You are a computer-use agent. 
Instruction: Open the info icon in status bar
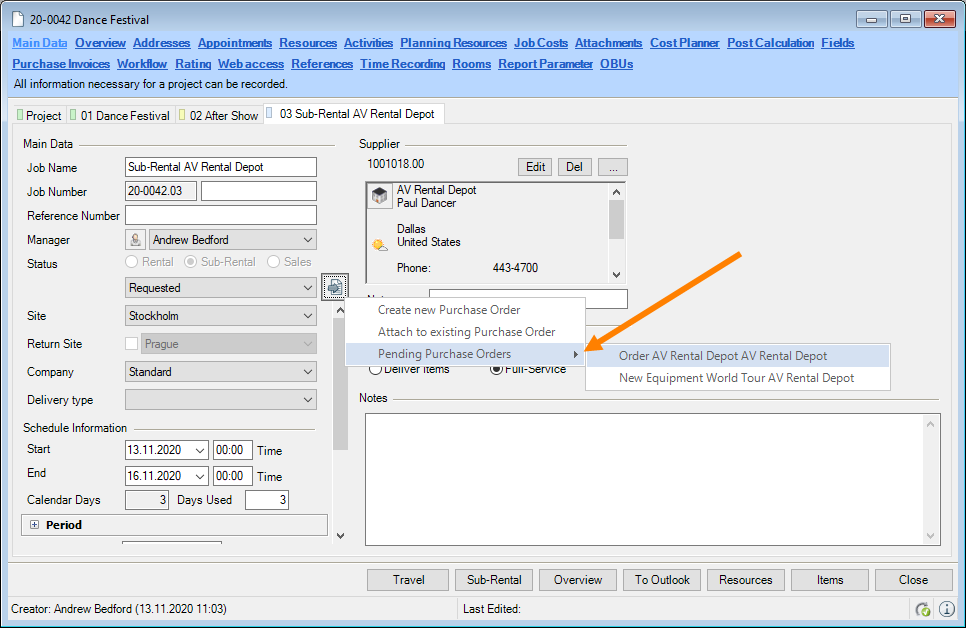[946, 609]
